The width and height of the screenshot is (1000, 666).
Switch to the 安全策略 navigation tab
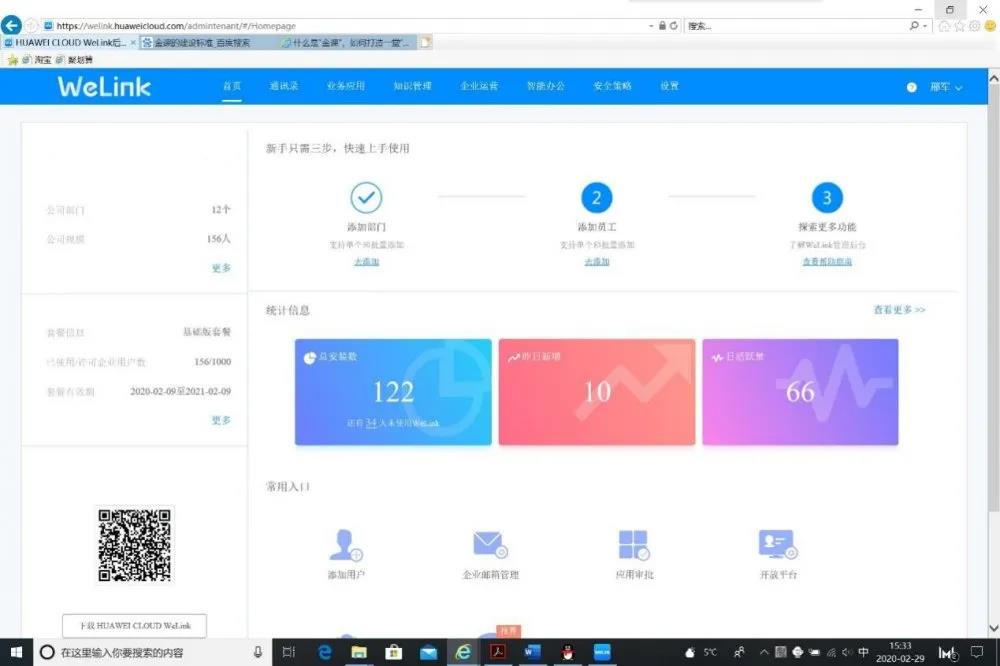click(612, 86)
